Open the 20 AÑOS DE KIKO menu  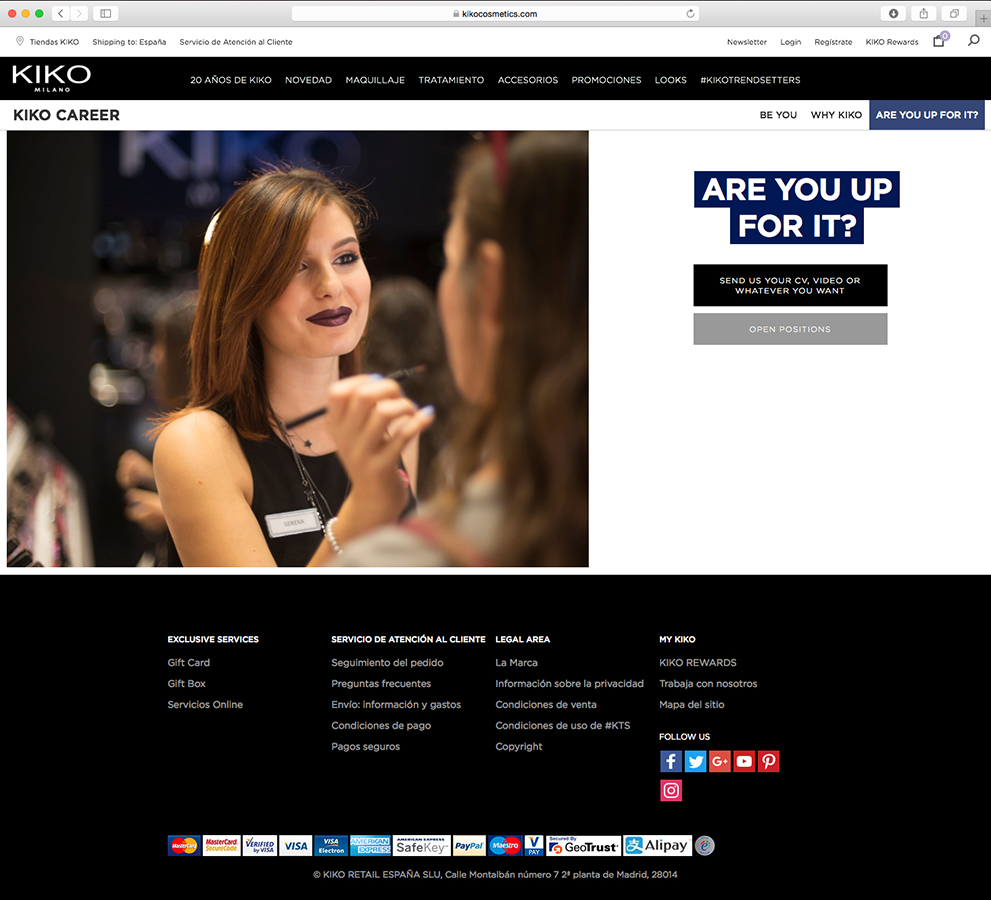[x=231, y=80]
